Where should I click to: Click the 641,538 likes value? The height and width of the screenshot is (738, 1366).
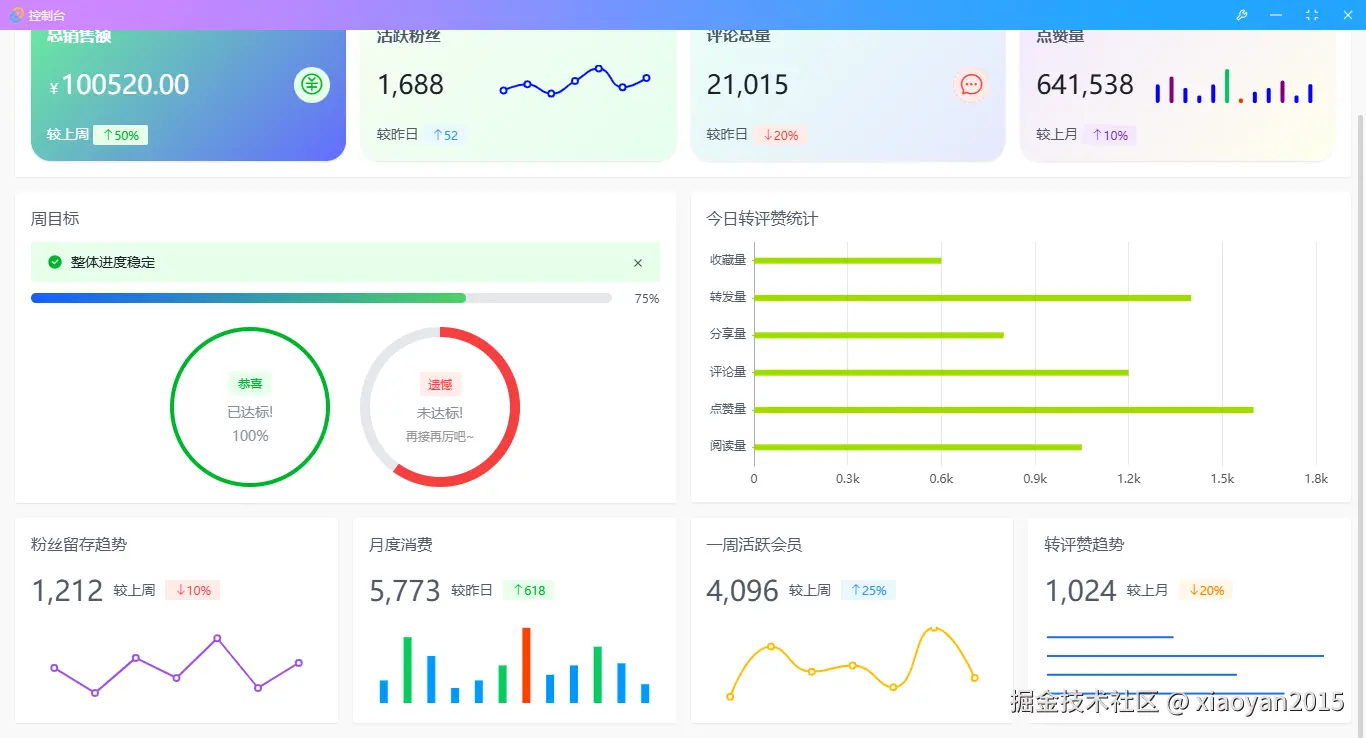tap(1085, 85)
